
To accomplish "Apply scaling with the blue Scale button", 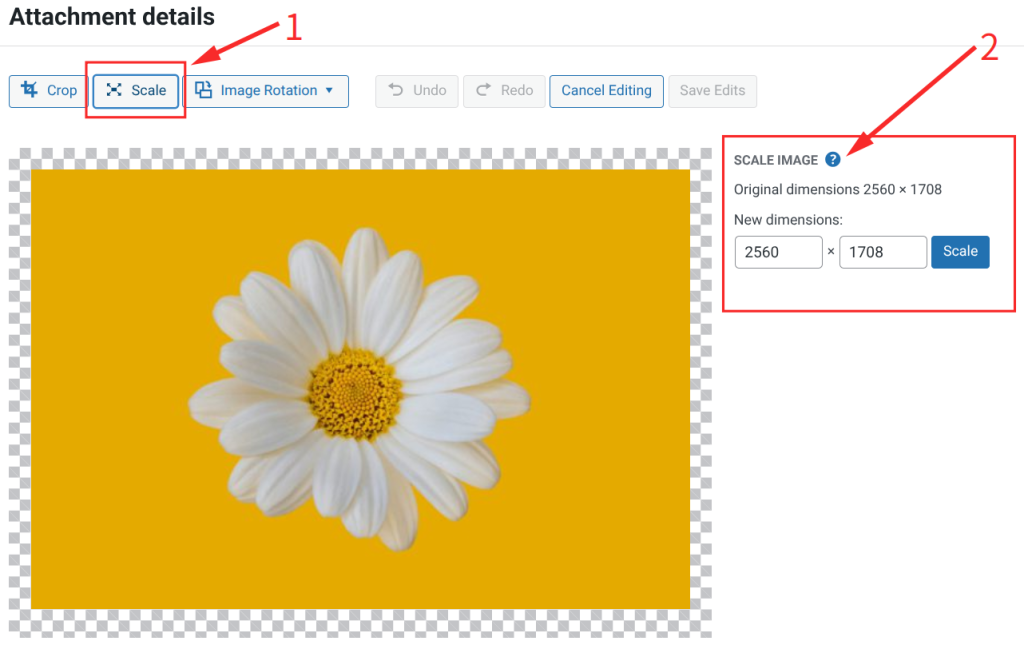I will click(x=960, y=251).
